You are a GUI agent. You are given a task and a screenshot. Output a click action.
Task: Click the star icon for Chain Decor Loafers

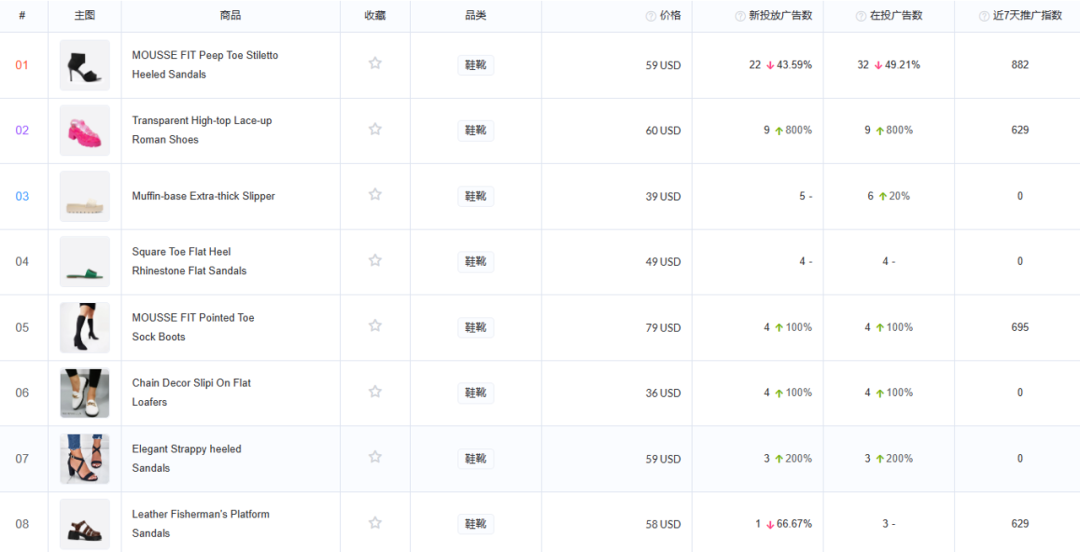pos(375,391)
